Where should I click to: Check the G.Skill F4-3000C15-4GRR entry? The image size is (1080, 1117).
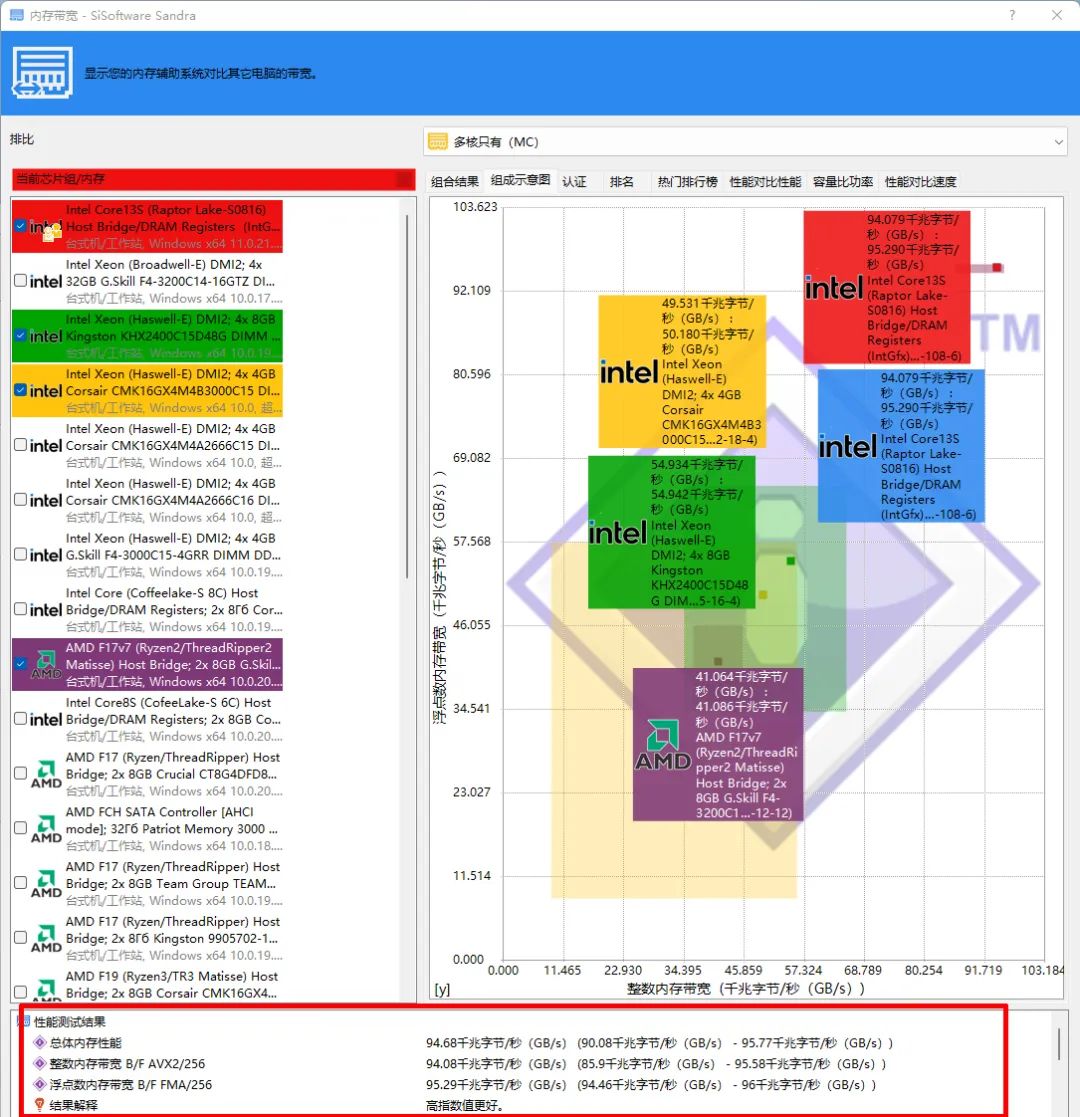(x=21, y=554)
